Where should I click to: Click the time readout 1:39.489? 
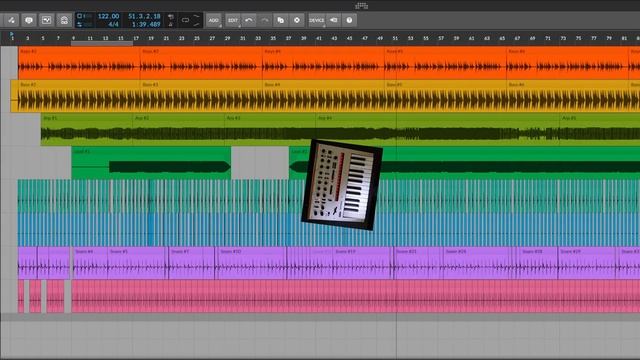click(x=146, y=24)
